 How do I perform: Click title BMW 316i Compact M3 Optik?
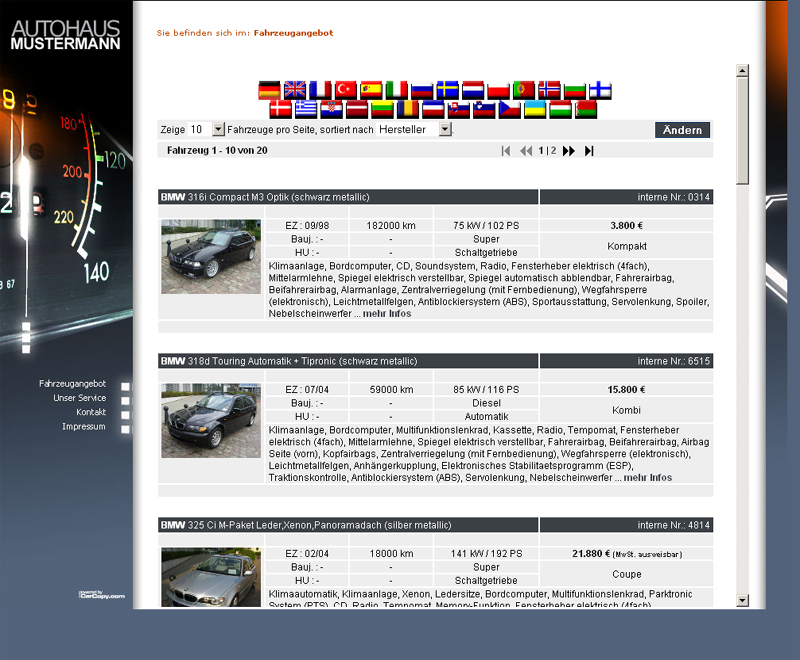tap(265, 197)
